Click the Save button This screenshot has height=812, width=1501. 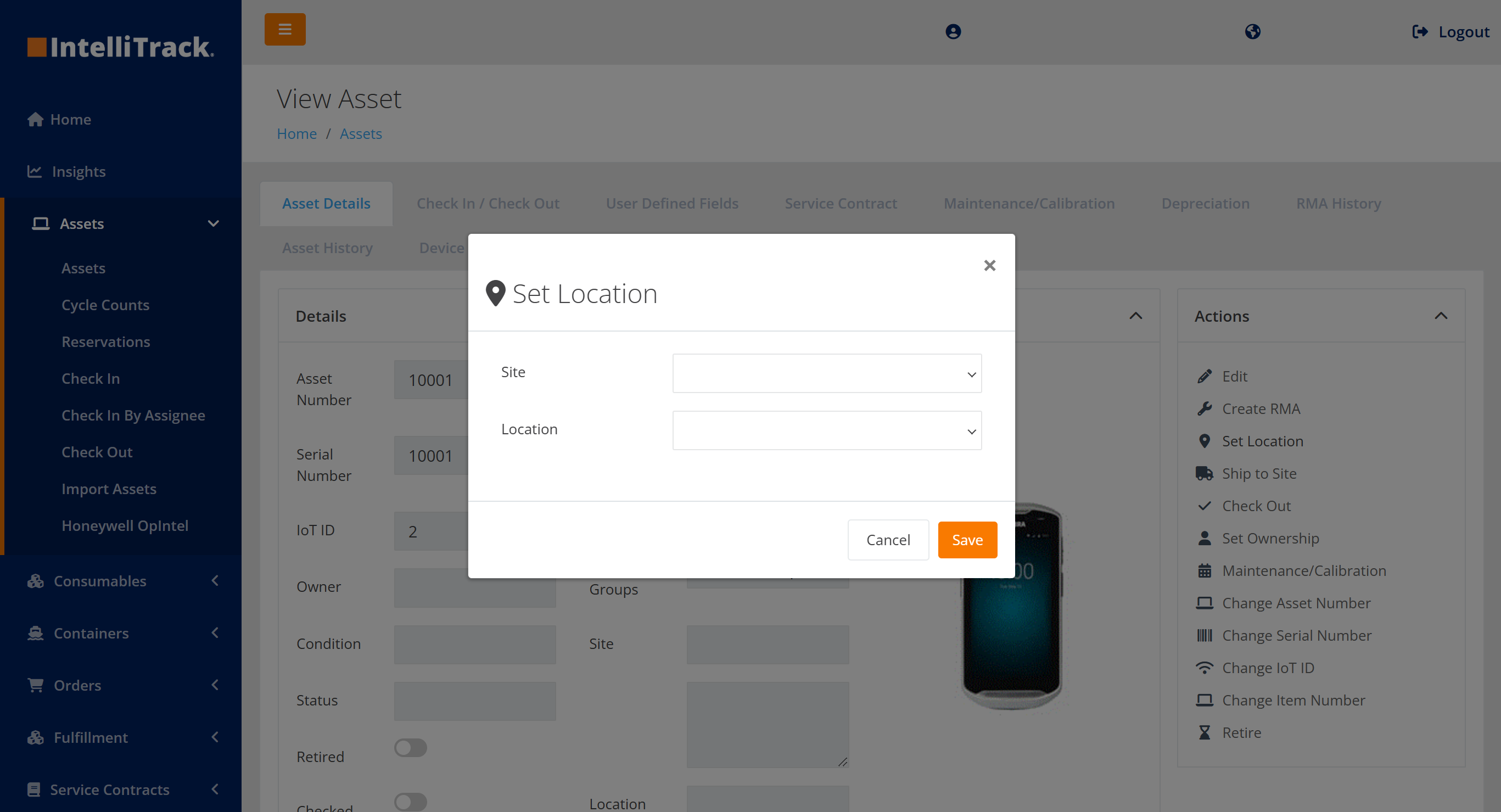tap(967, 540)
